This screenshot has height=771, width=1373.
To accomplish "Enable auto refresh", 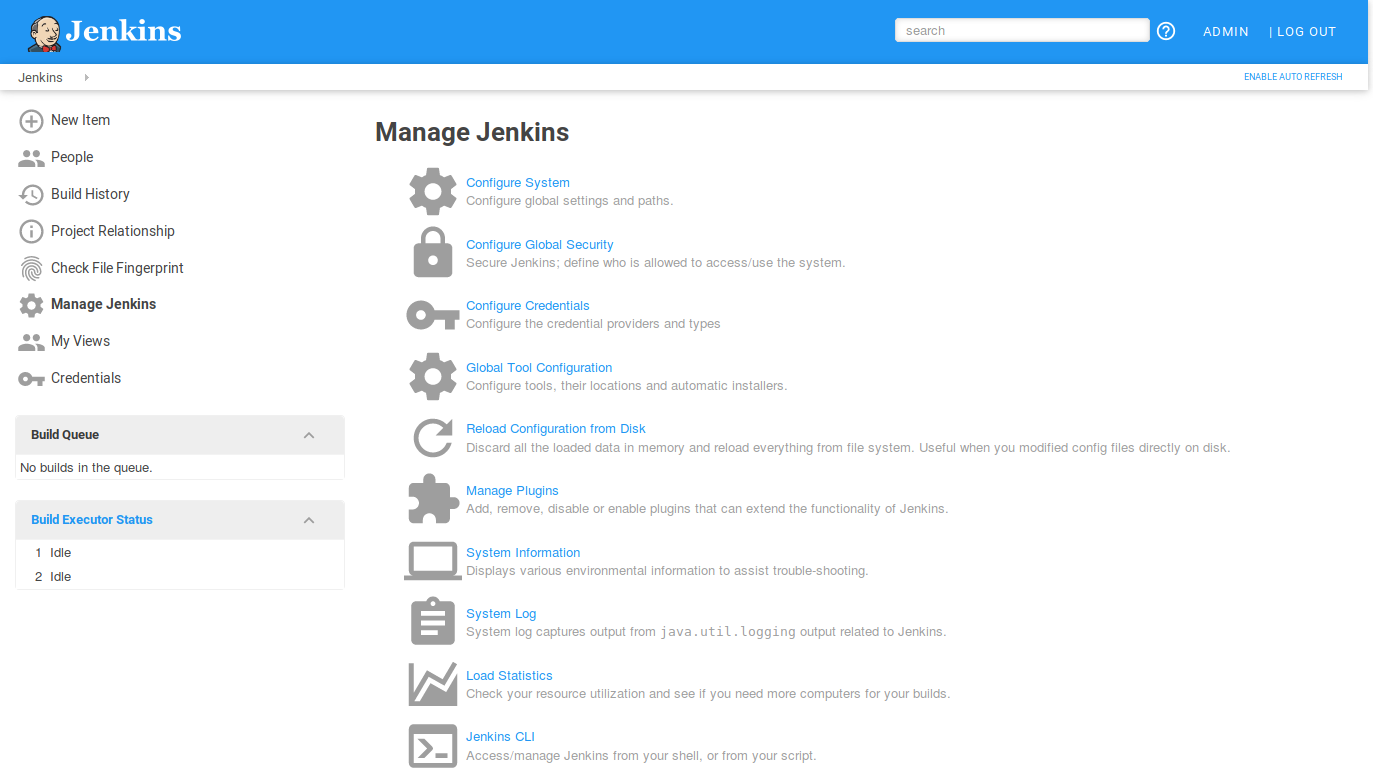I will [1292, 76].
